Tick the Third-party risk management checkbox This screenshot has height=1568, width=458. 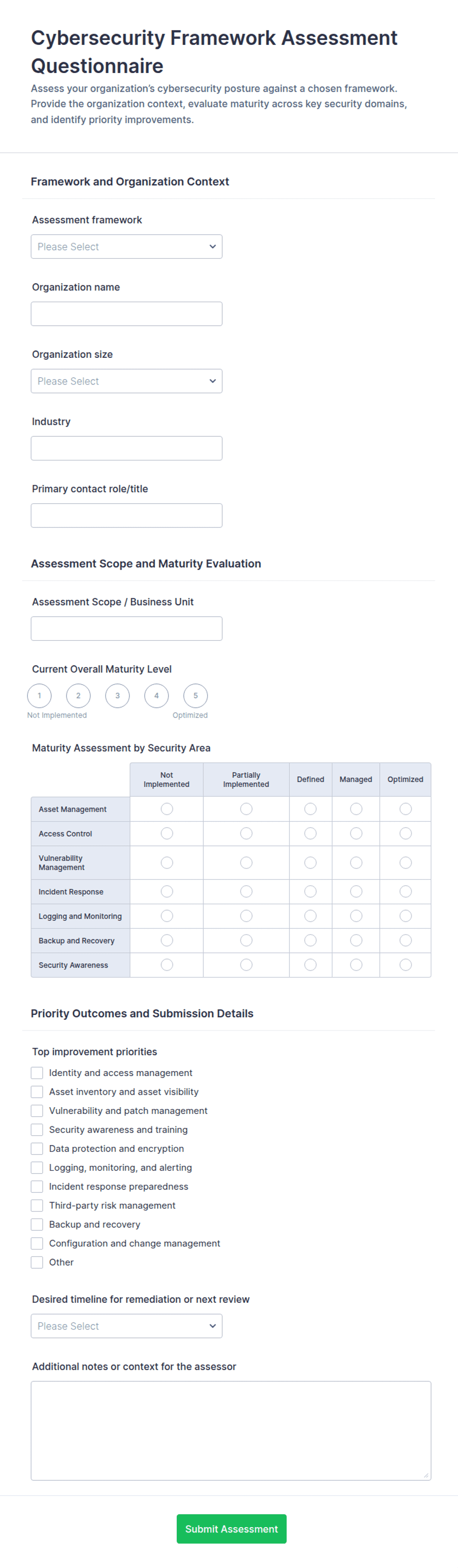point(37,1205)
